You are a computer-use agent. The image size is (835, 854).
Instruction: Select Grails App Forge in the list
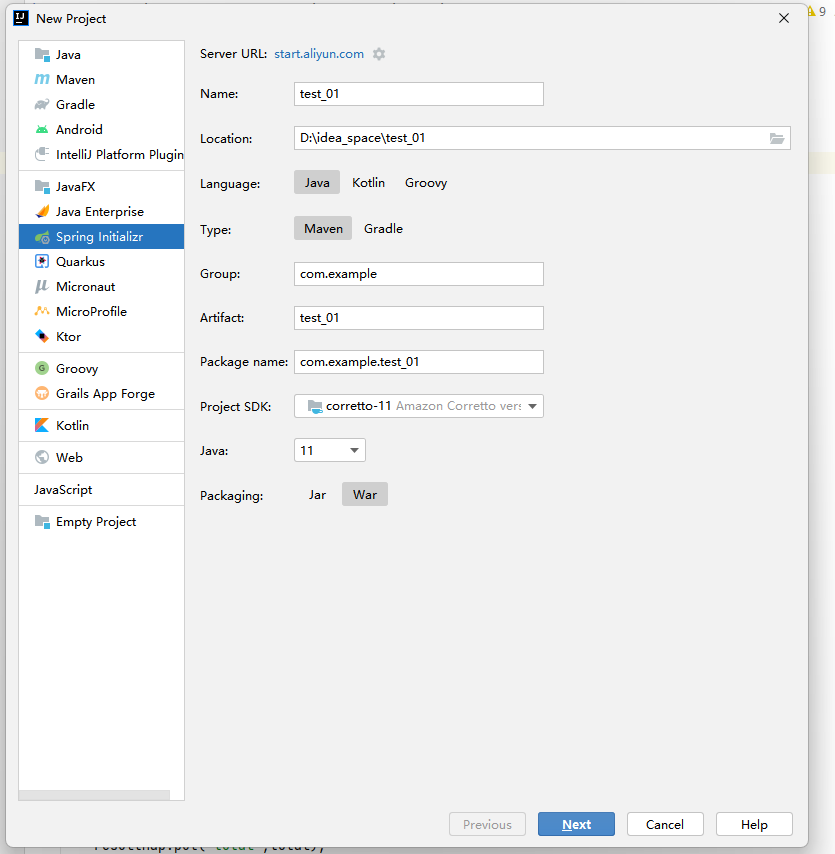point(101,393)
